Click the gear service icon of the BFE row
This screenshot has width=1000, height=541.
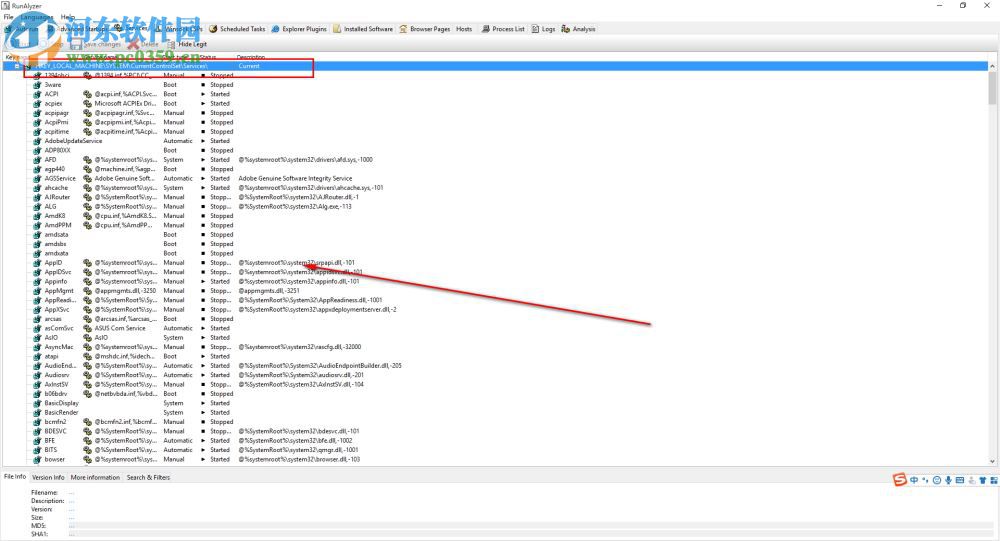pos(38,441)
